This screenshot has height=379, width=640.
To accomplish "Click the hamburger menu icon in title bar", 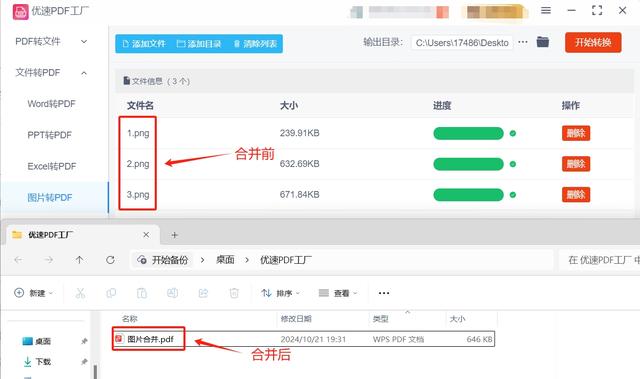I will coord(546,11).
